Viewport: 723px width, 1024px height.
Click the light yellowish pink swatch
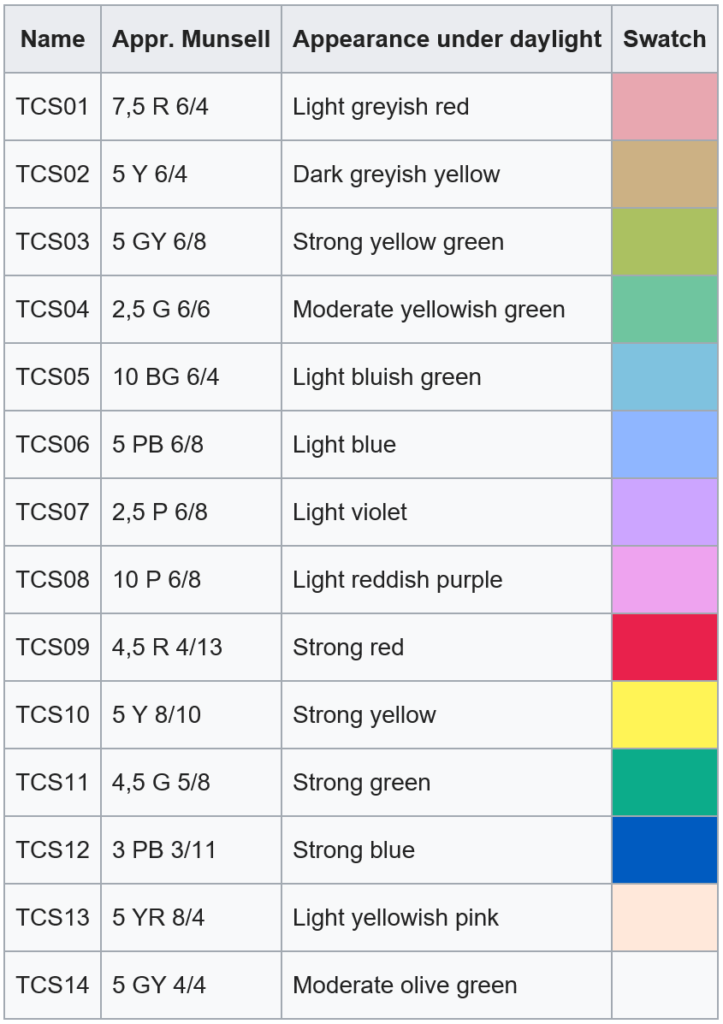click(x=665, y=917)
